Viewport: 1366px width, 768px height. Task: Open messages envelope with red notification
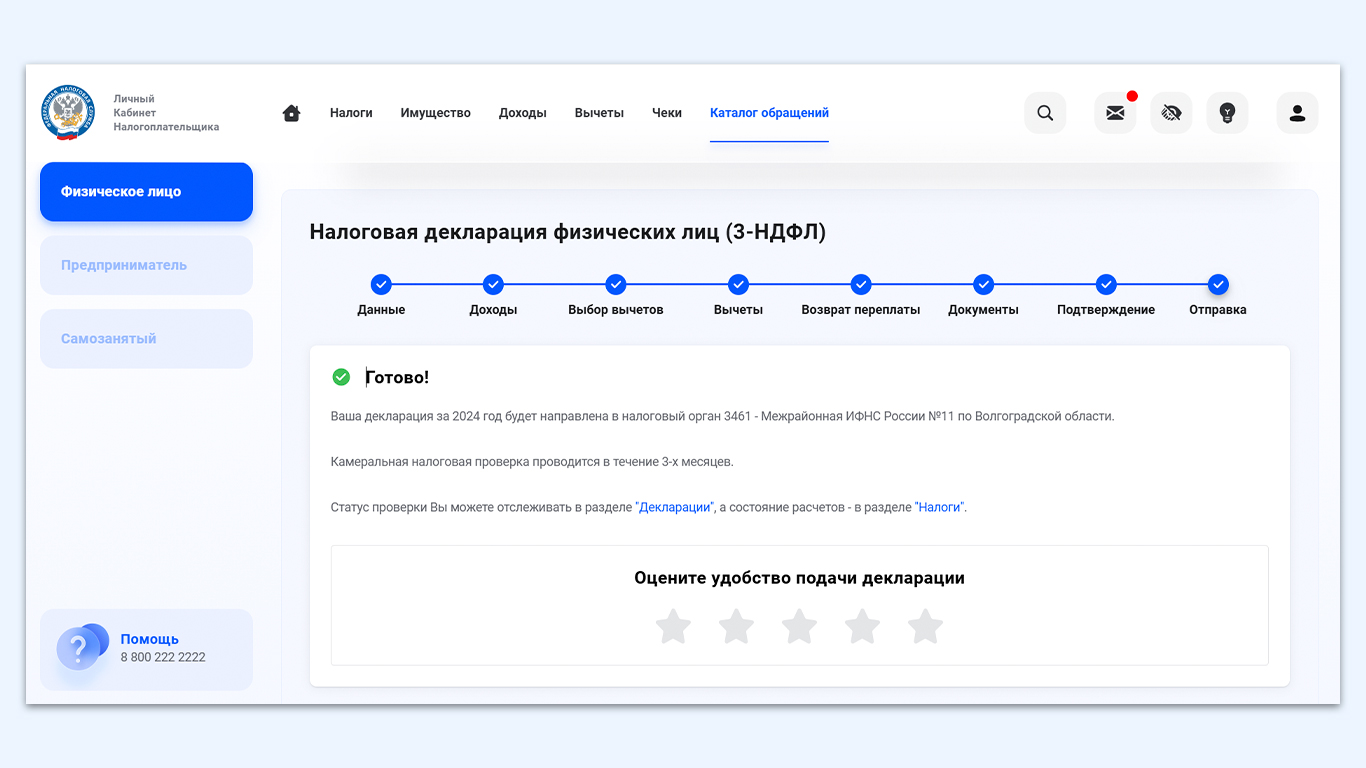tap(1115, 113)
